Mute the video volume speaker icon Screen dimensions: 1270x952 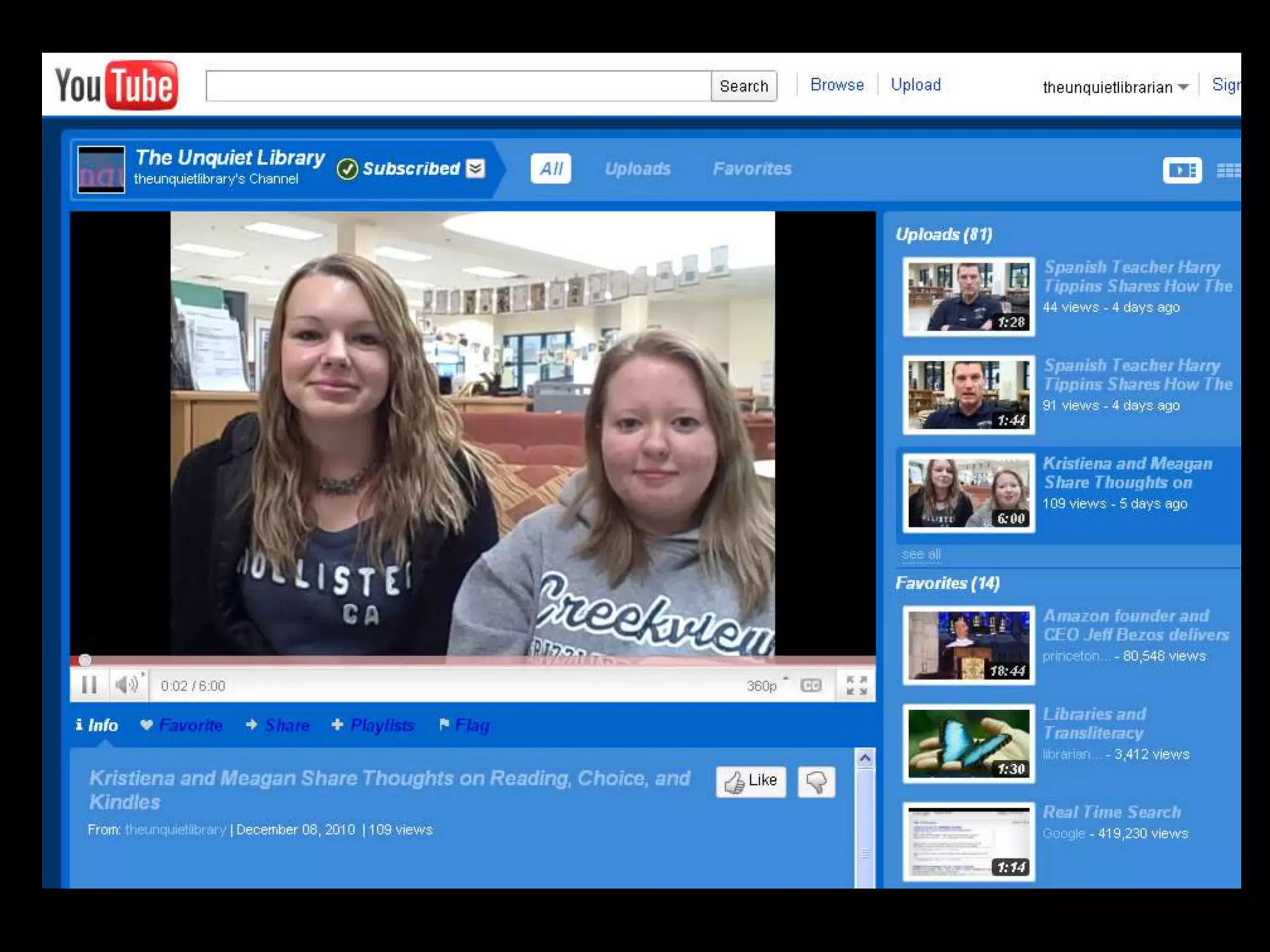[x=127, y=685]
